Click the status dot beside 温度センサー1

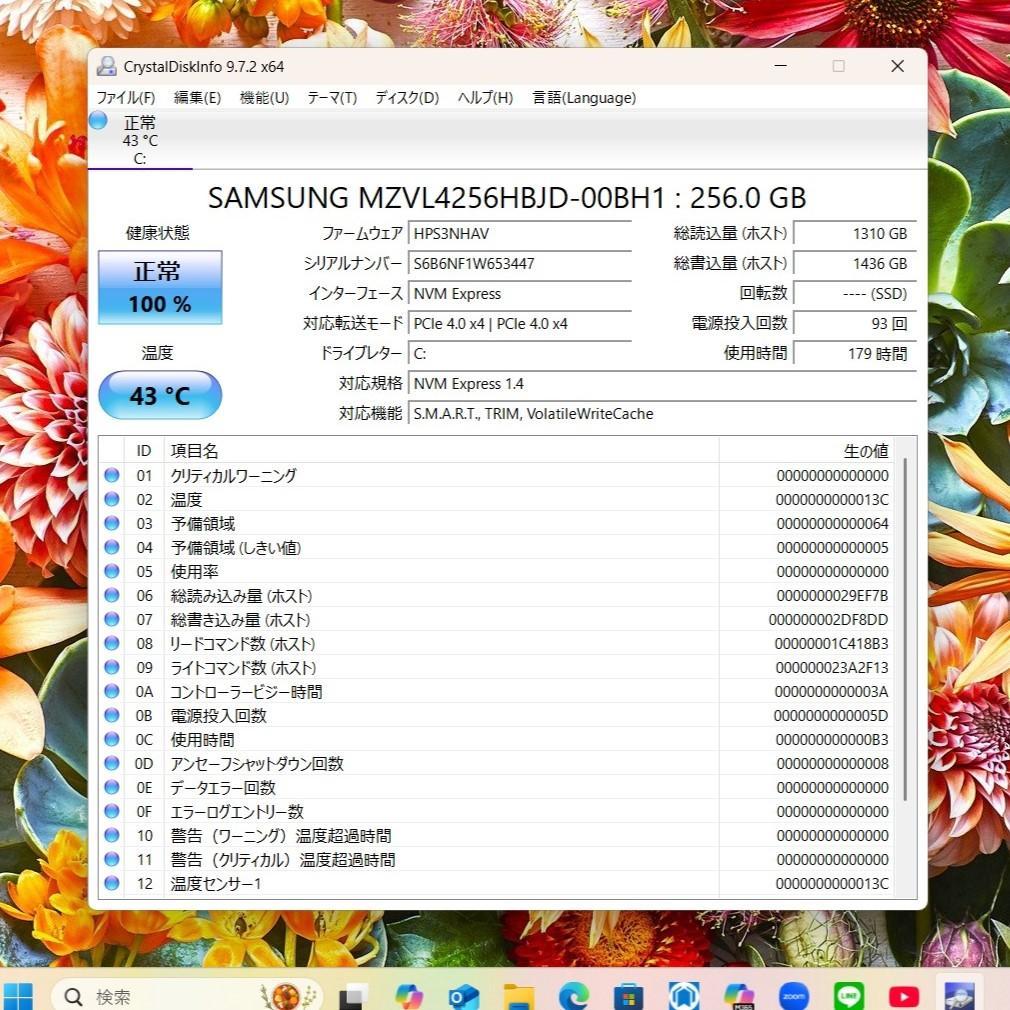tap(111, 883)
